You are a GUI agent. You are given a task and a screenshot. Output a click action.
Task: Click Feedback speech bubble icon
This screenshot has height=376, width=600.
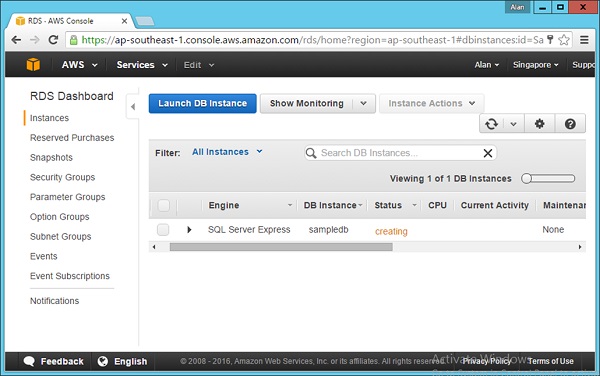tap(29, 361)
